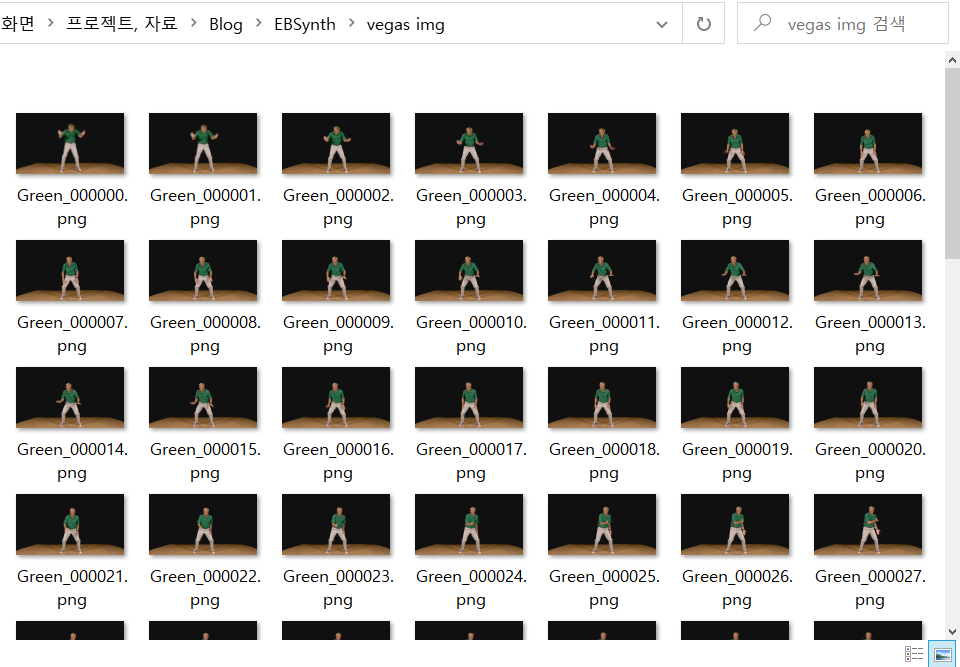The image size is (960, 667).
Task: Select the Green_000002.png thumbnail
Action: [336, 143]
